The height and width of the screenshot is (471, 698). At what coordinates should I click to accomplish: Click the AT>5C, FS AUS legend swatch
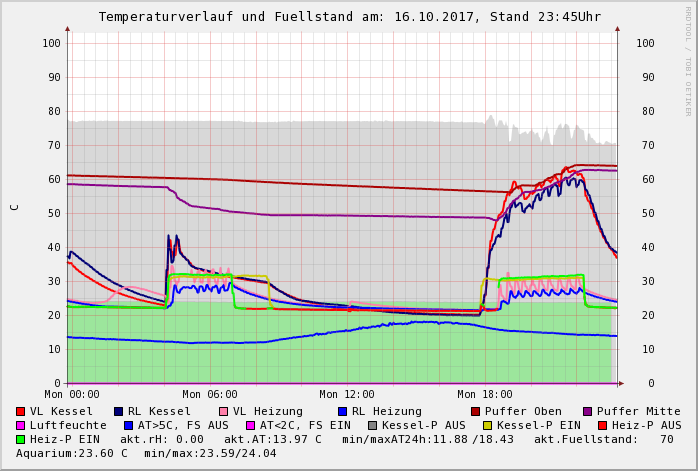tap(126, 425)
